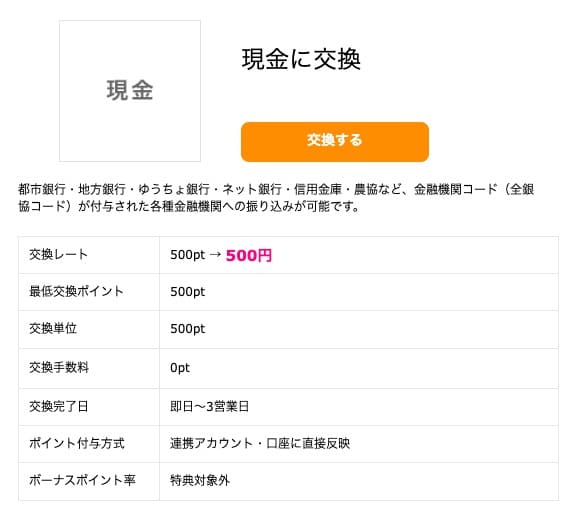Screen dimensions: 576x518
Task: Select the ボーナスポイント率 row label
Action: pos(82,480)
